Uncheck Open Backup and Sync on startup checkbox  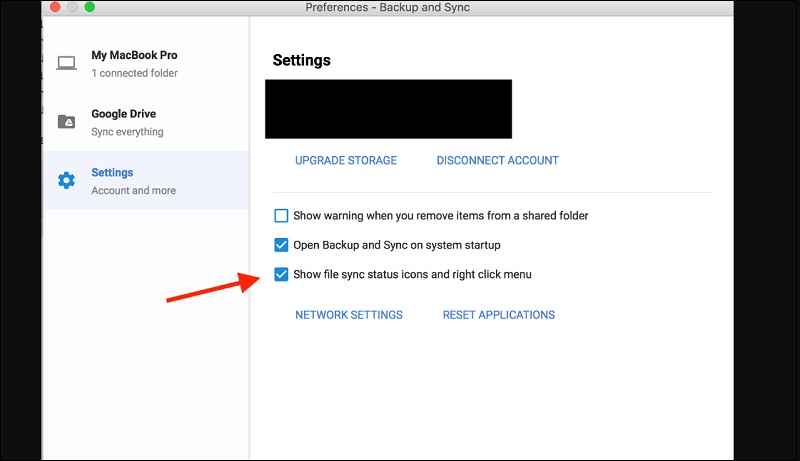pyautogui.click(x=281, y=244)
